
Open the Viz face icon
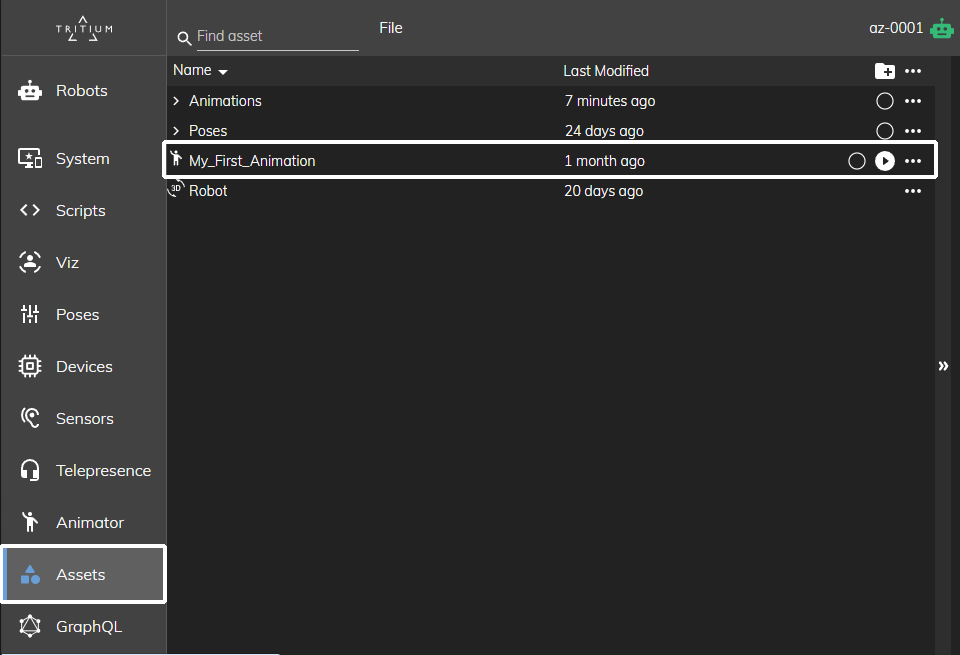(30, 263)
